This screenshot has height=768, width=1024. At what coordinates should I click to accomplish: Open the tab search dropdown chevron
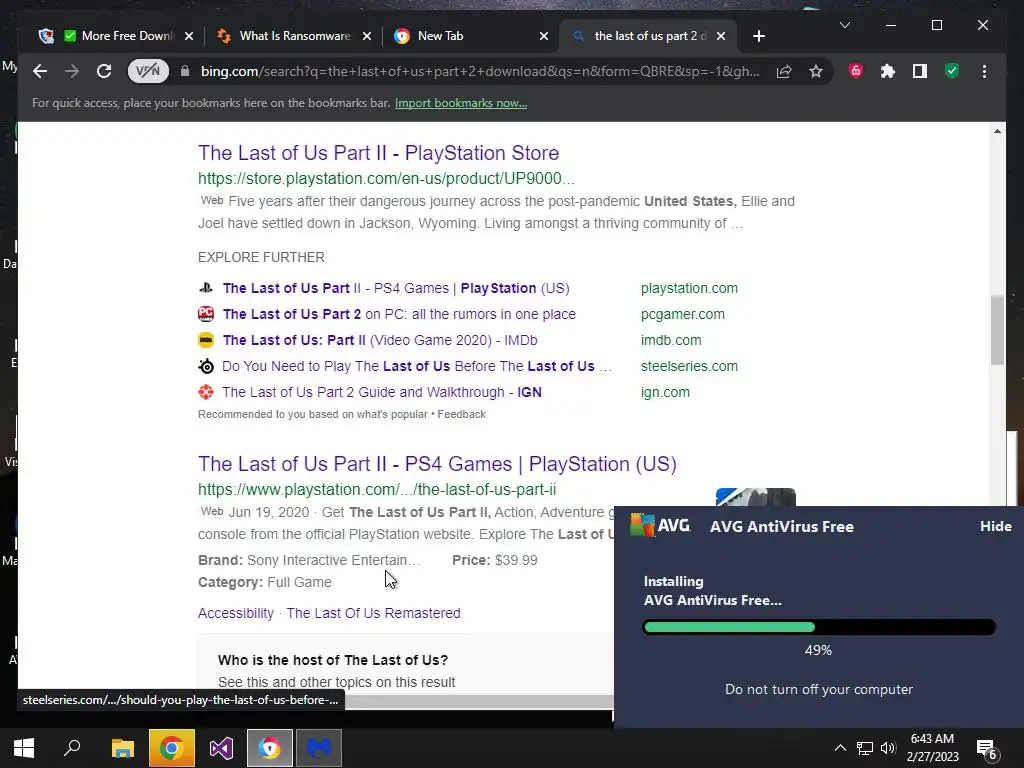[x=844, y=25]
